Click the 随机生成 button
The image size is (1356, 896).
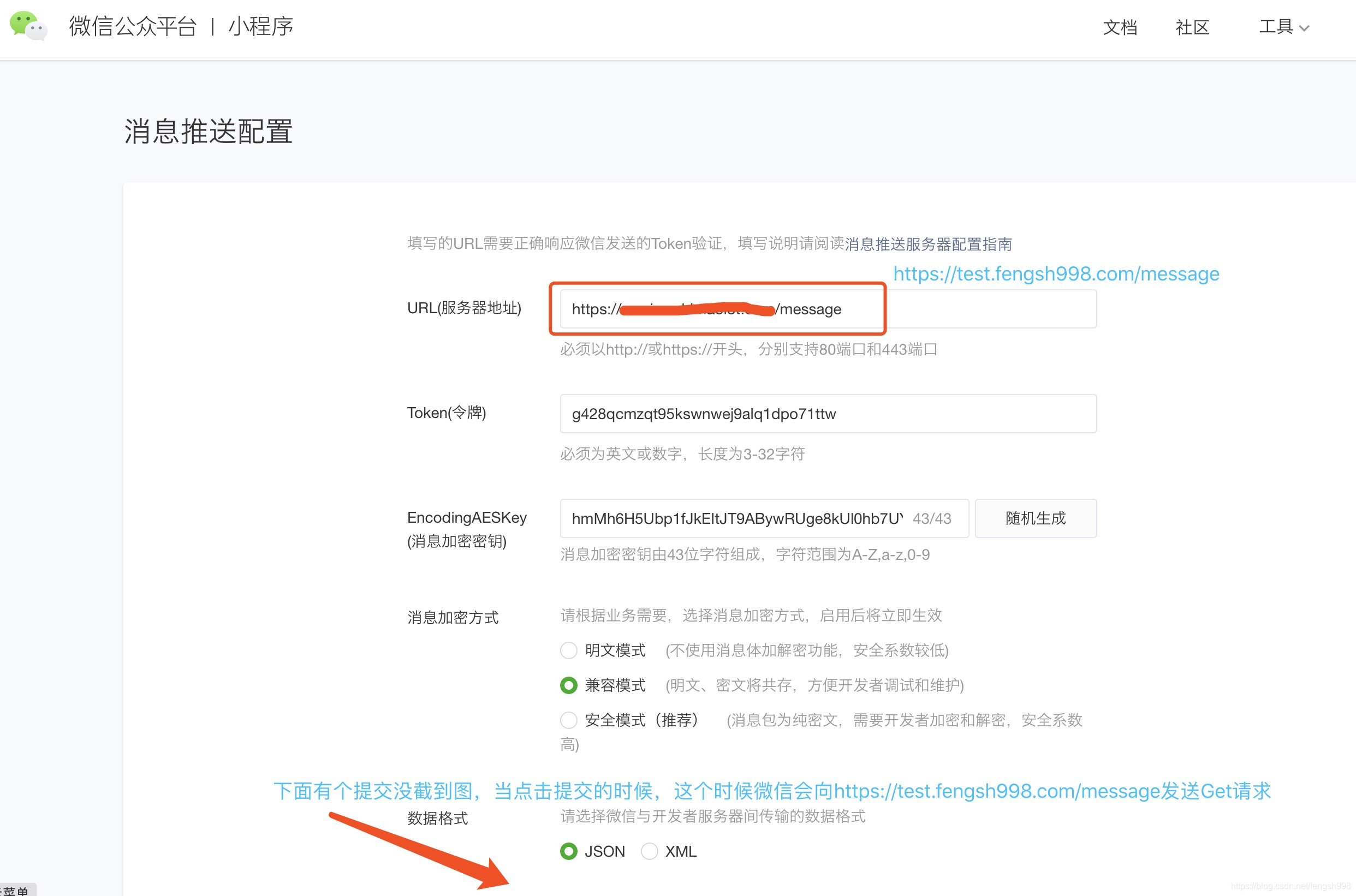click(1036, 518)
